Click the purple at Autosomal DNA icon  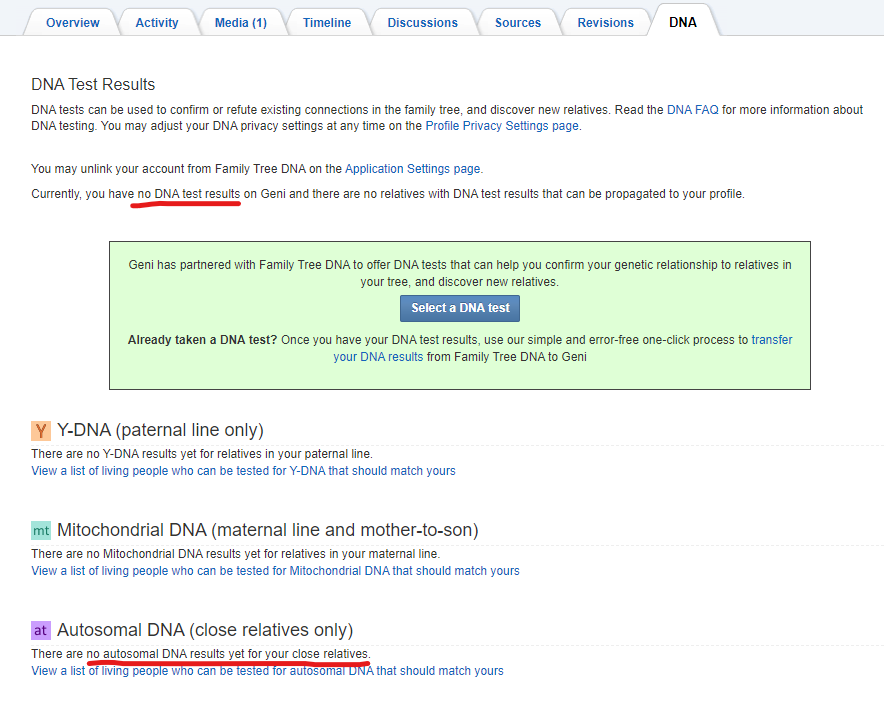[x=40, y=631]
